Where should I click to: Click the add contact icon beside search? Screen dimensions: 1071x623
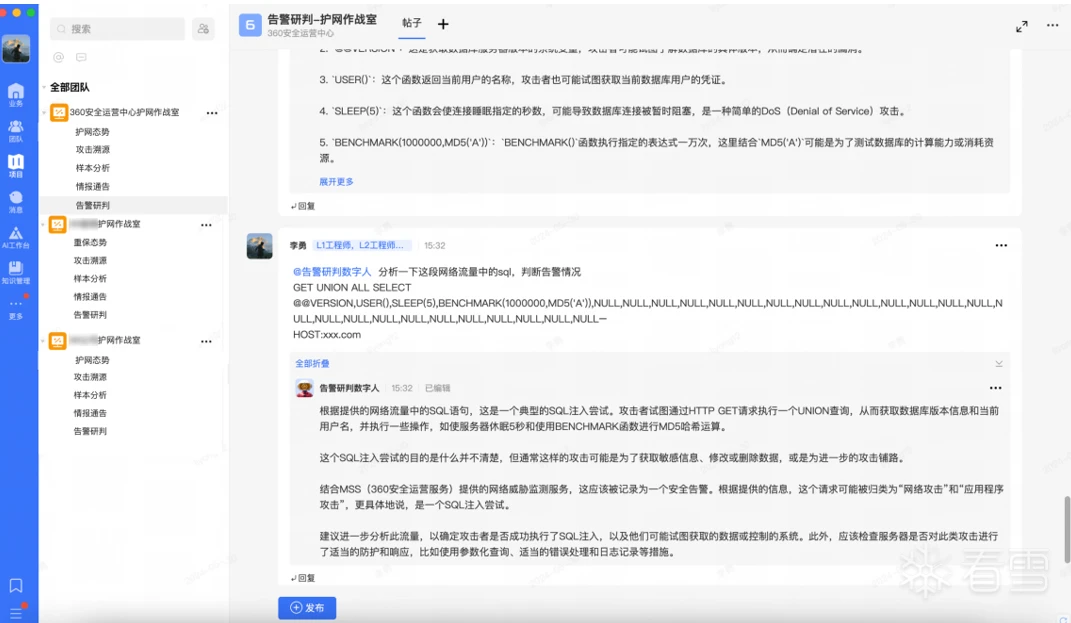point(203,29)
